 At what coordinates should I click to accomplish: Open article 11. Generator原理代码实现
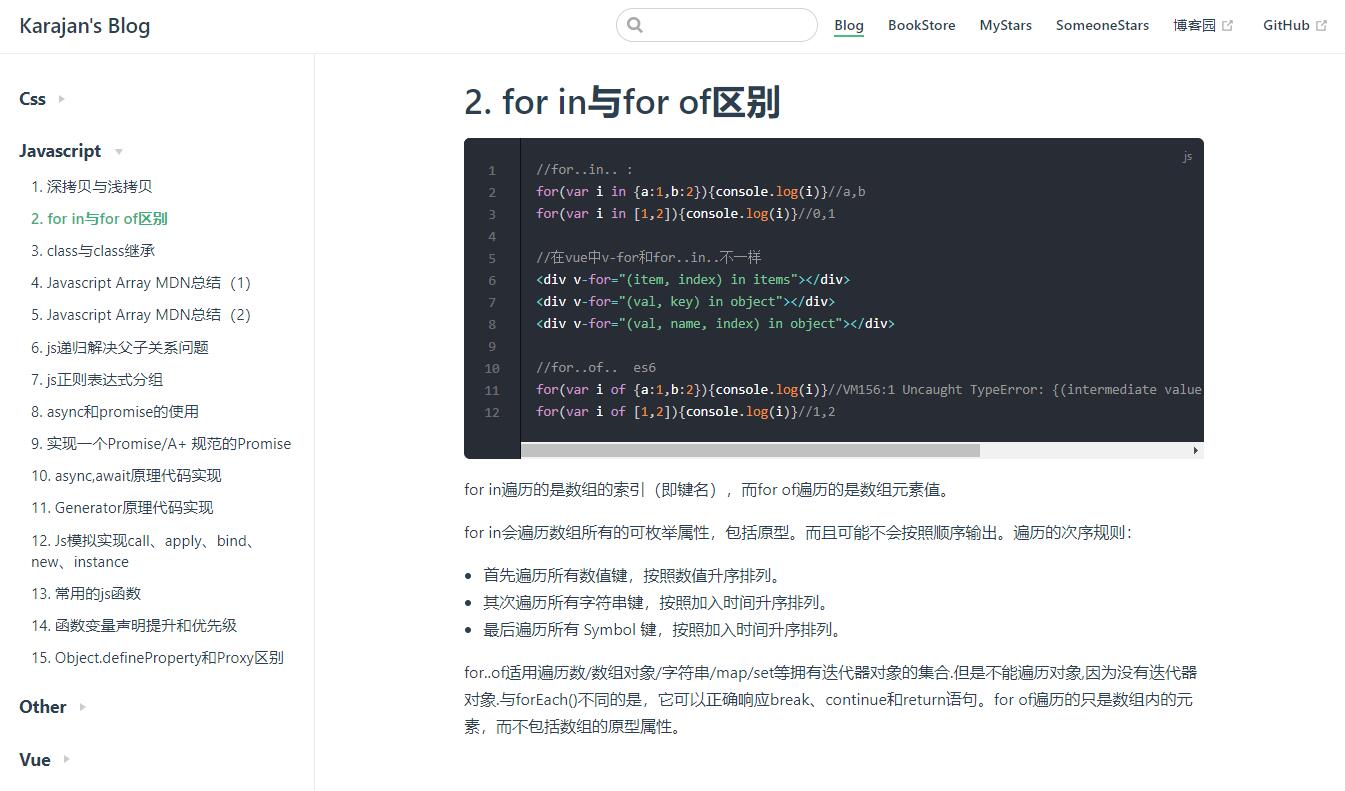click(122, 507)
